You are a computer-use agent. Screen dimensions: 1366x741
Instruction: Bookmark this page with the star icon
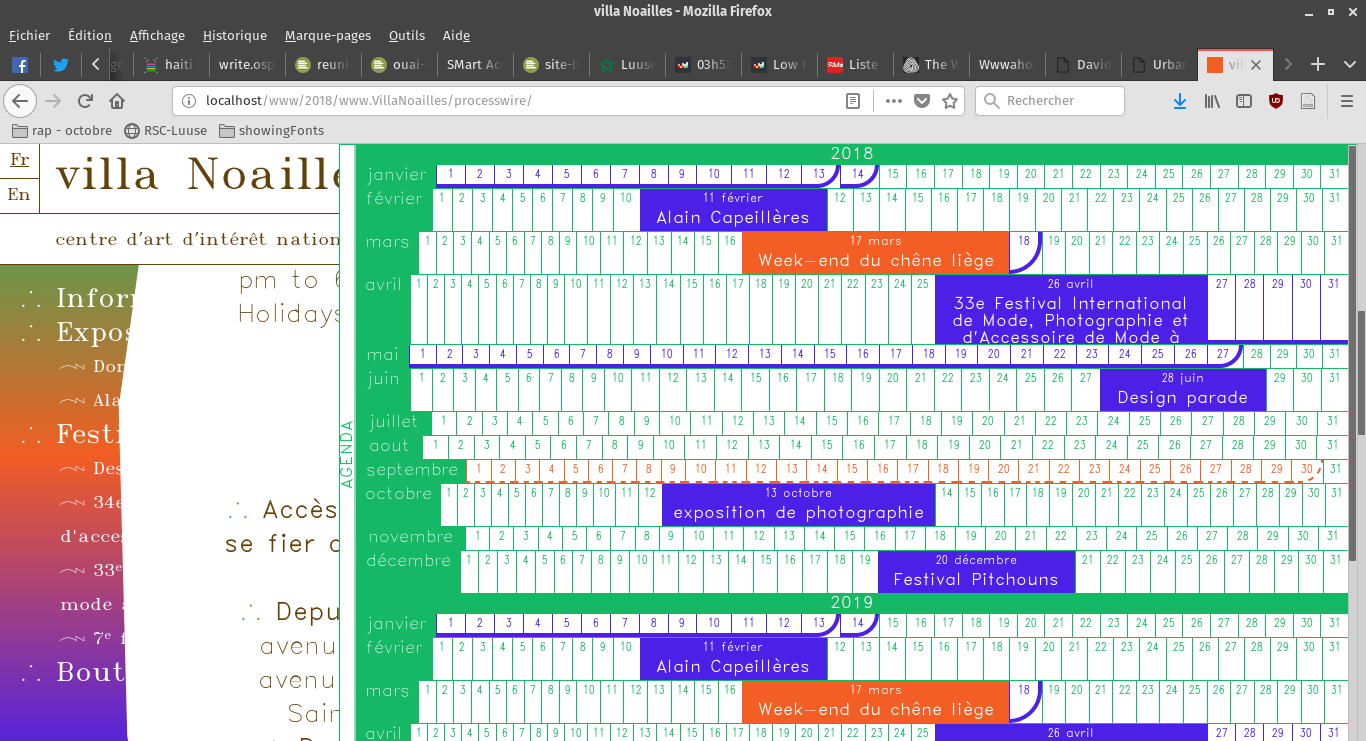click(950, 101)
